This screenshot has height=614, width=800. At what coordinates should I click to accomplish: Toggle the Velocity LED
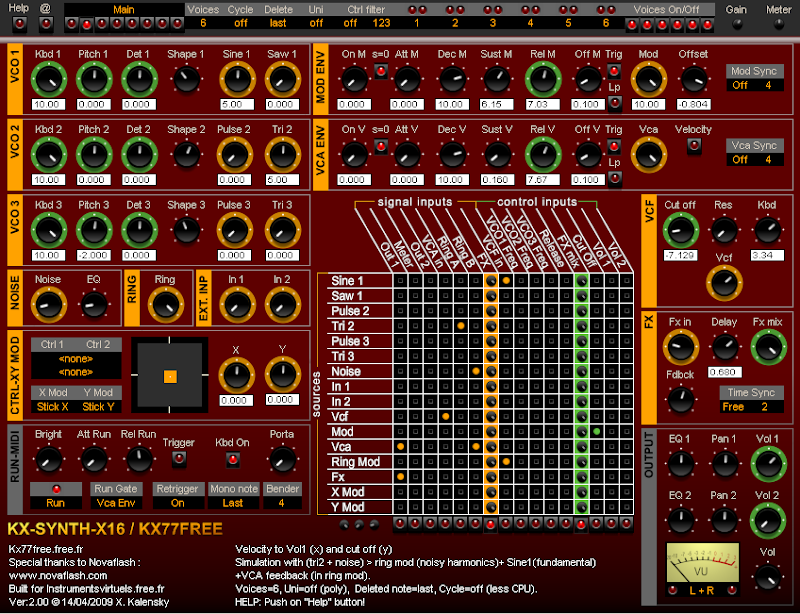coord(694,145)
